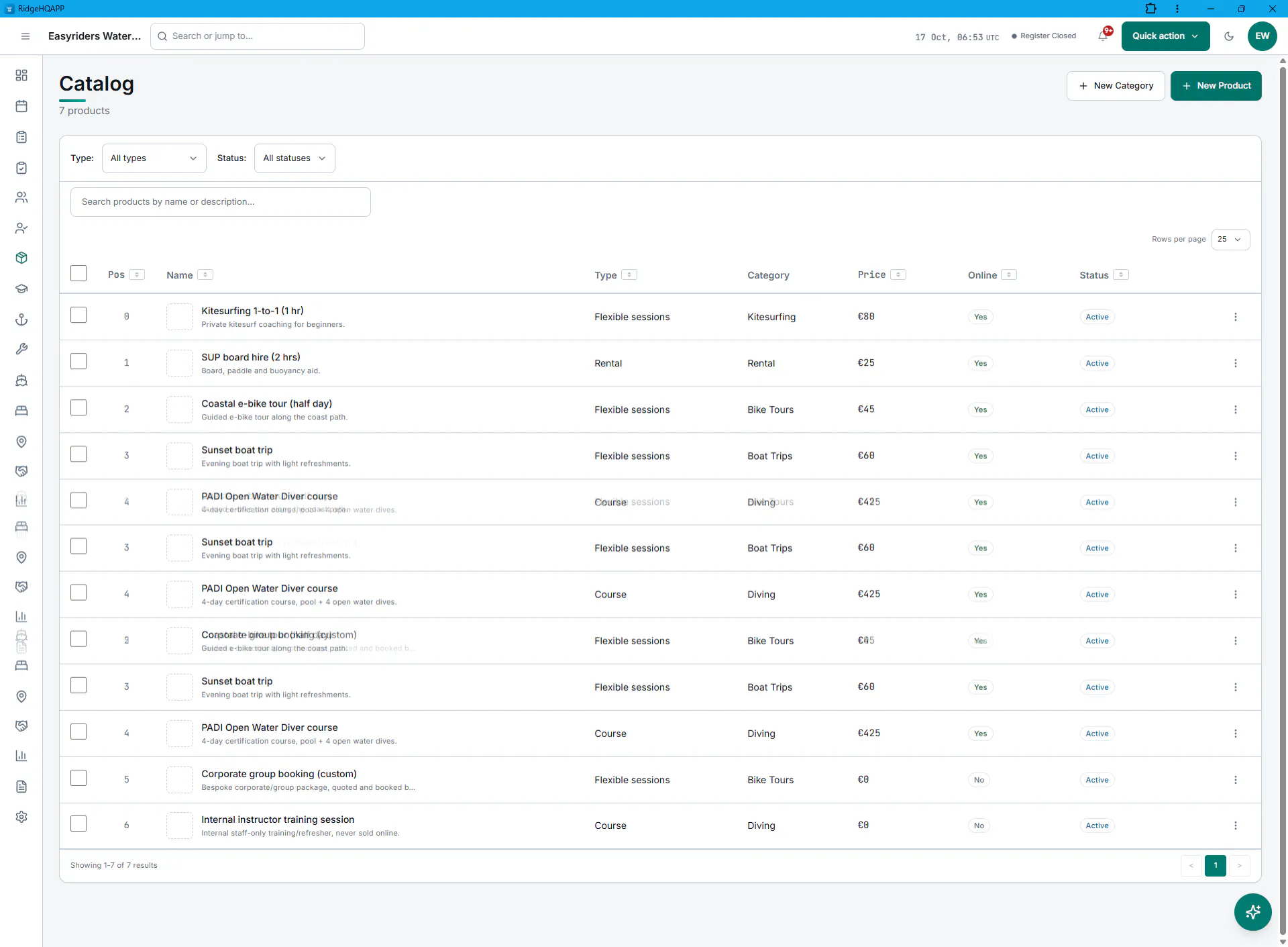This screenshot has height=947, width=1288.
Task: Focus the product search field
Action: coord(220,202)
